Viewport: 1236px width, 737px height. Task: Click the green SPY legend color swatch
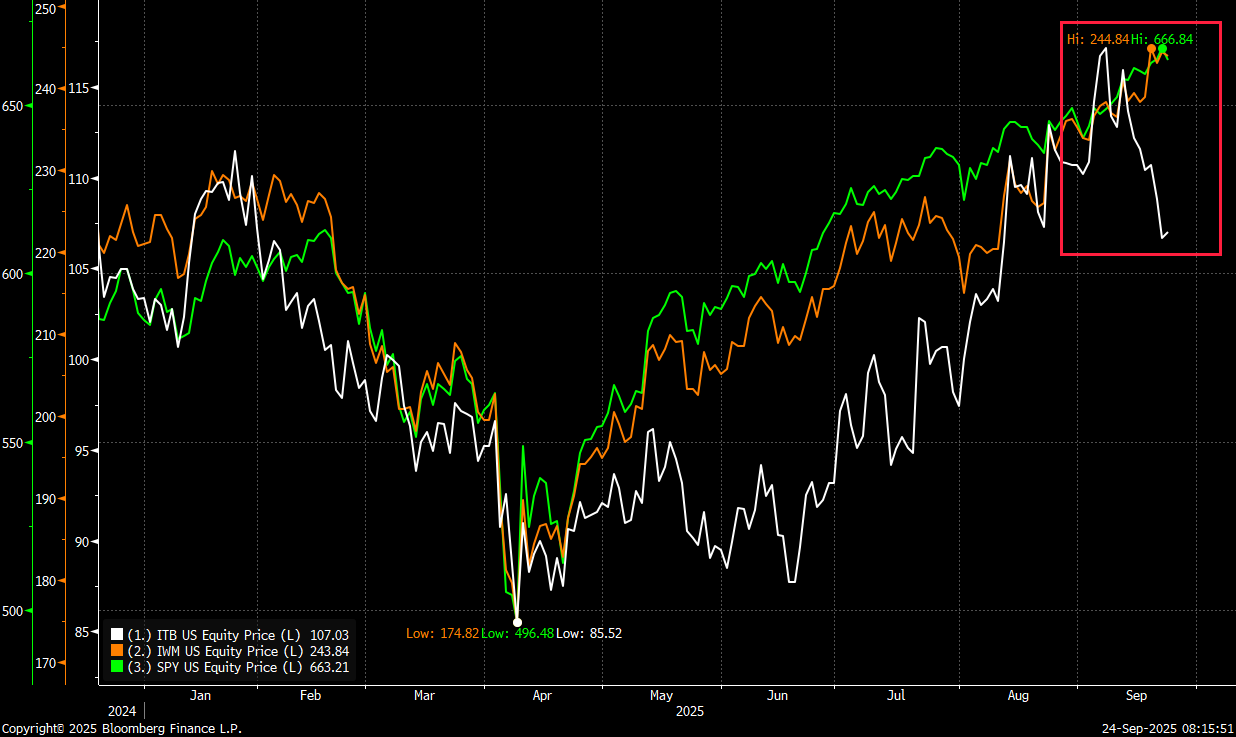point(117,667)
